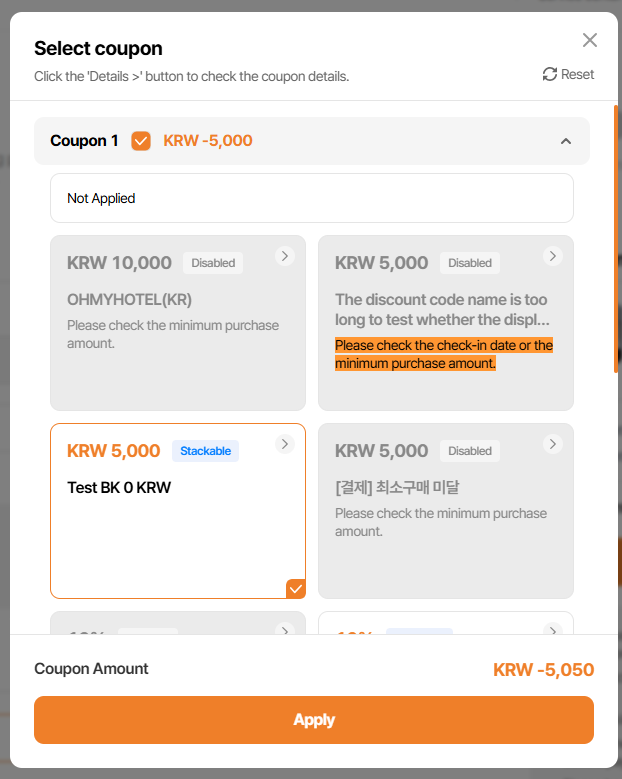Click the Reset refresh icon
Screen dimensions: 622x779
(550, 74)
